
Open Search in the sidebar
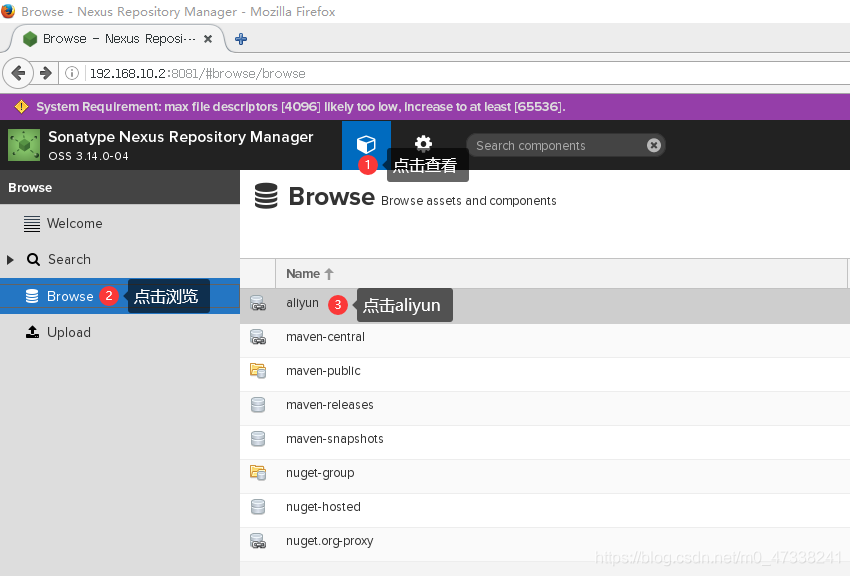coord(69,260)
